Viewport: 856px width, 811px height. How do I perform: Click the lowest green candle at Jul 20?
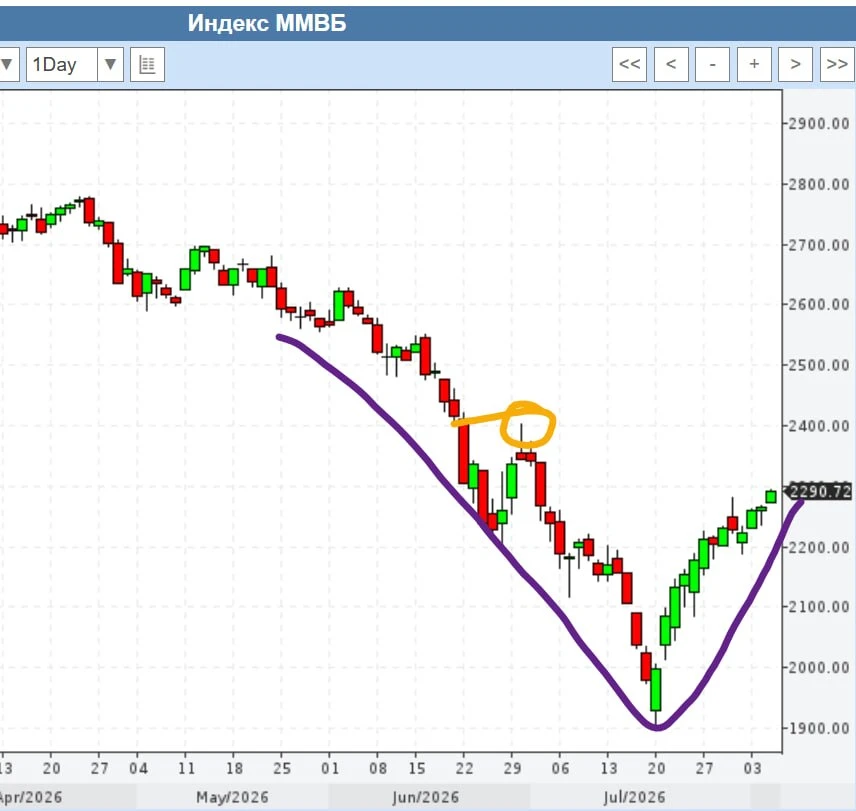click(656, 690)
